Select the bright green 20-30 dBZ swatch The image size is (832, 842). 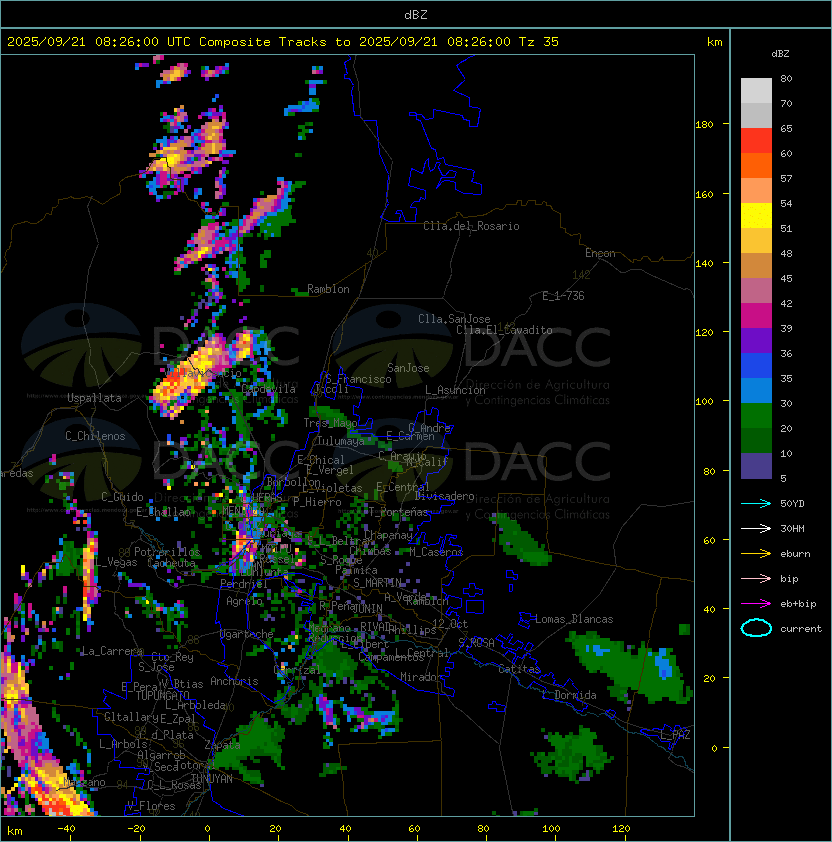tap(756, 416)
